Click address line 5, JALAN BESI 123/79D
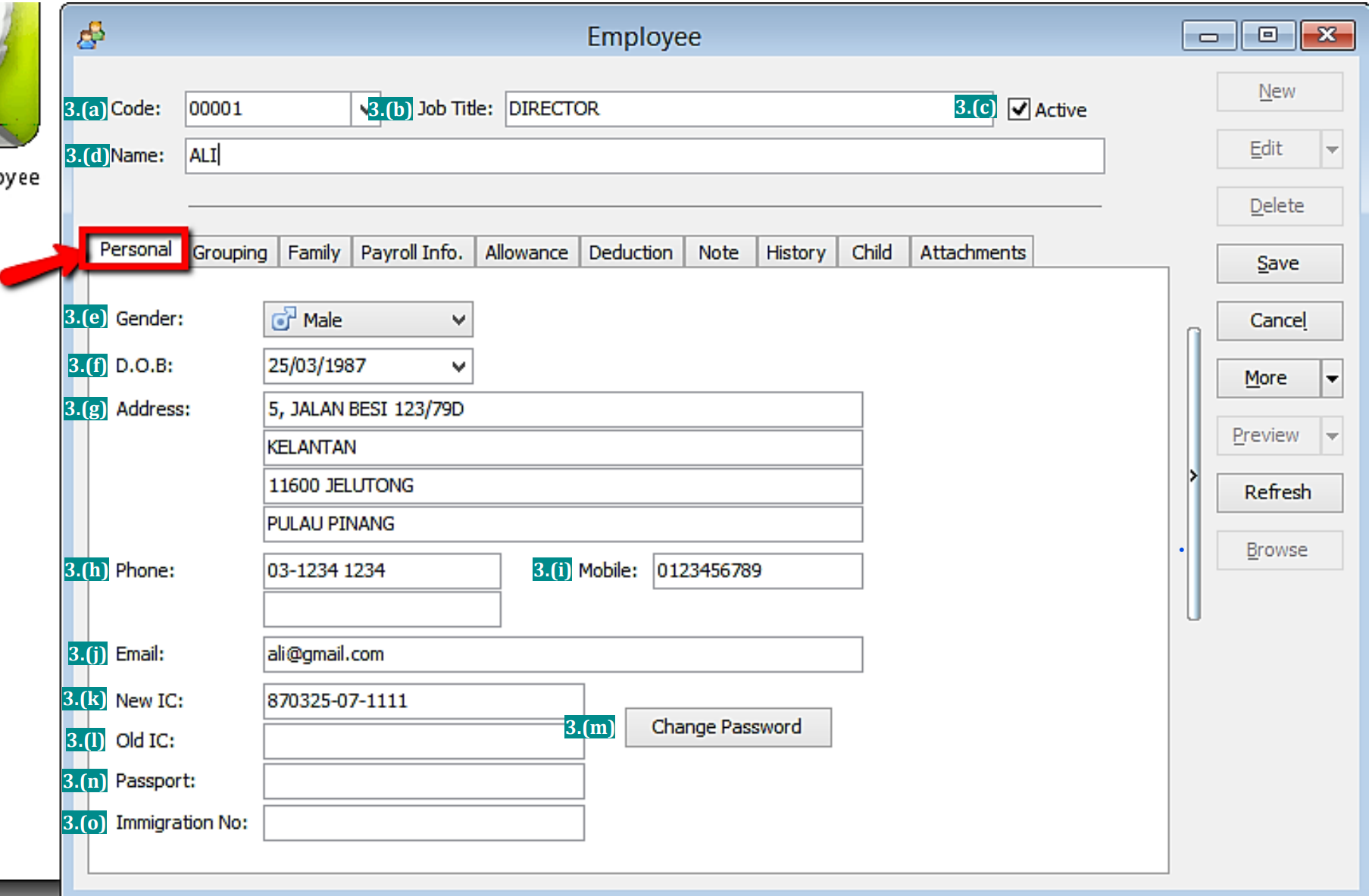Viewport: 1369px width, 896px height. [563, 410]
